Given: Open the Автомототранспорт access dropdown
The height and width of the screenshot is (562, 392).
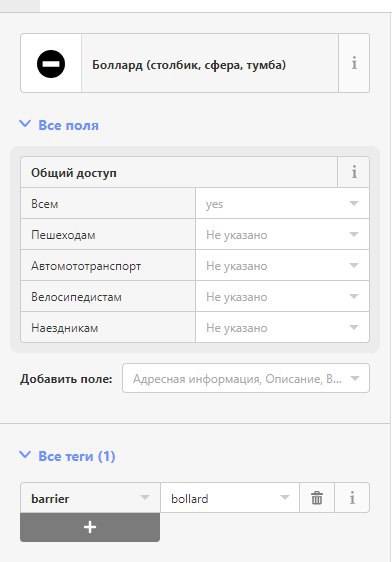Looking at the screenshot, I should (x=282, y=266).
